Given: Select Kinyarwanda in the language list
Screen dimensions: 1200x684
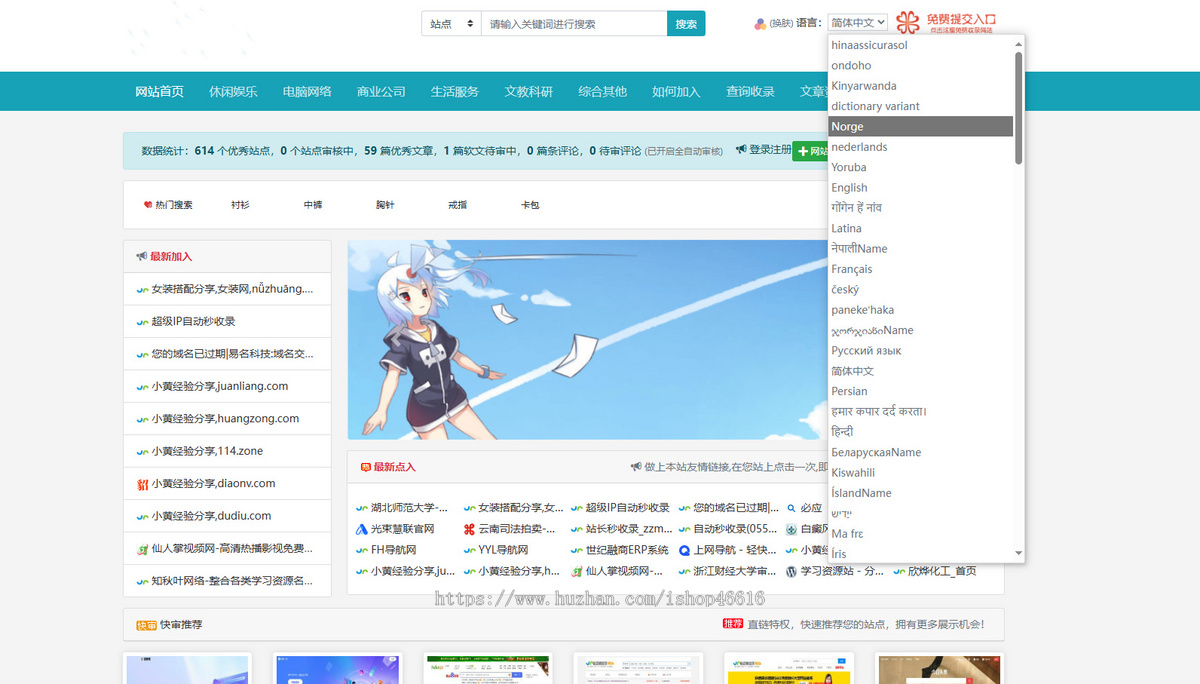Looking at the screenshot, I should click(x=920, y=86).
